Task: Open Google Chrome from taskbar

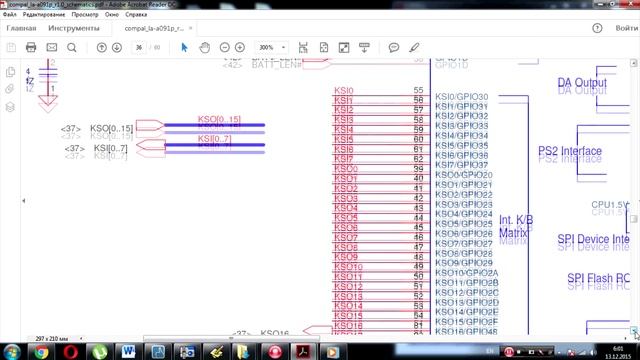Action: (x=41, y=351)
